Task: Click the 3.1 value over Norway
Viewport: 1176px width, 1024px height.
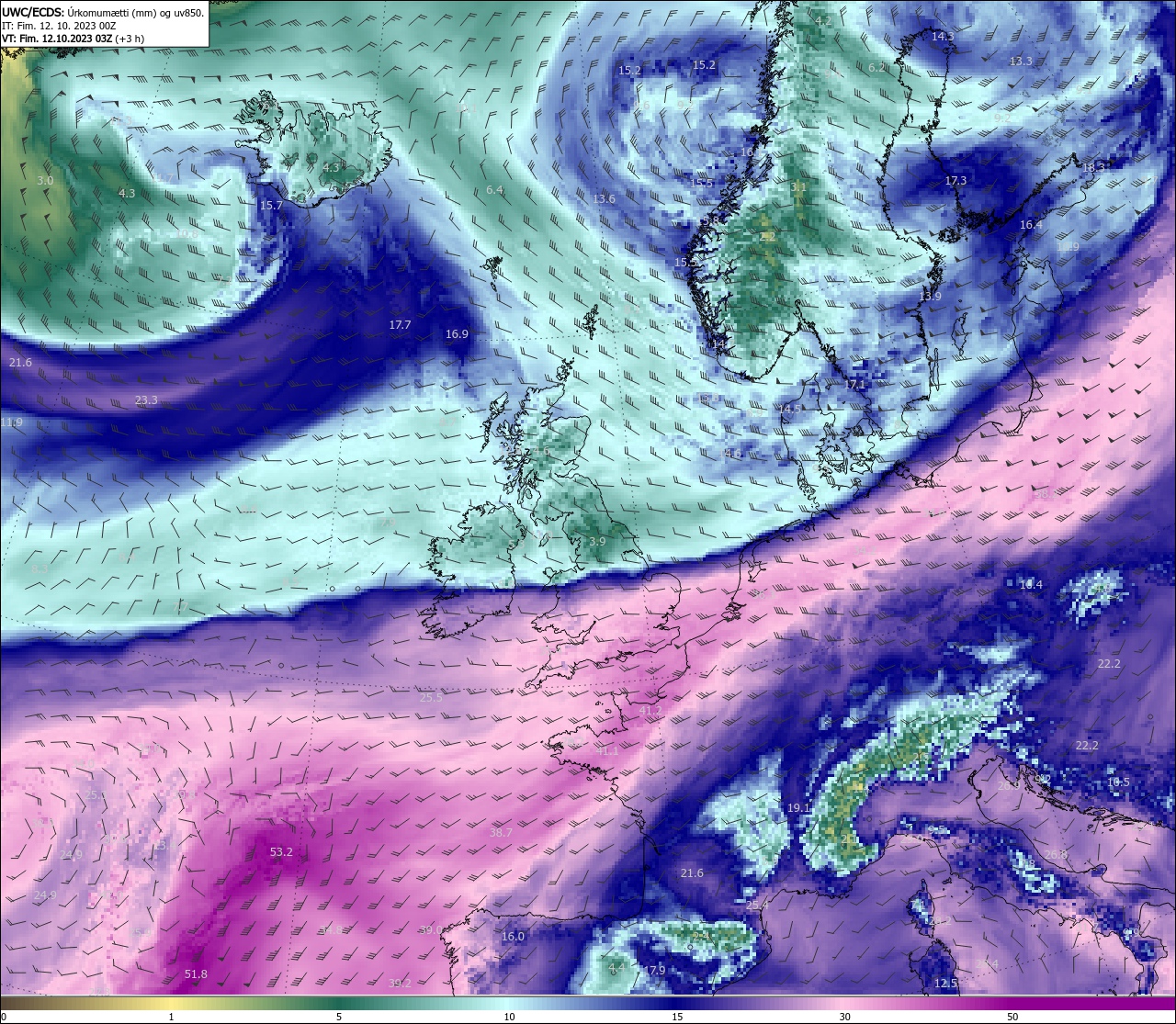Action: coord(798,187)
